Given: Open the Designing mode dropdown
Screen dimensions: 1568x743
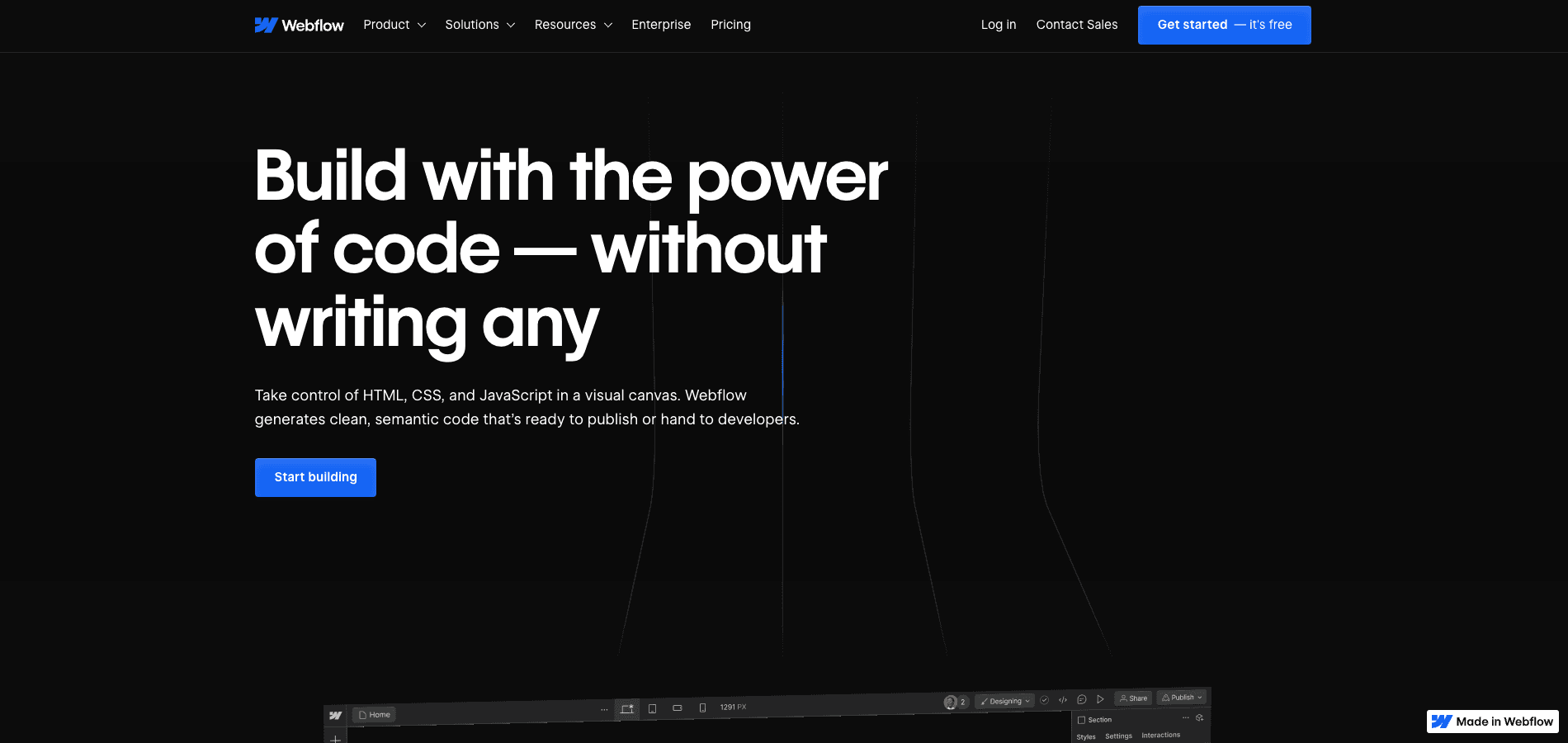Looking at the screenshot, I should tap(1004, 701).
